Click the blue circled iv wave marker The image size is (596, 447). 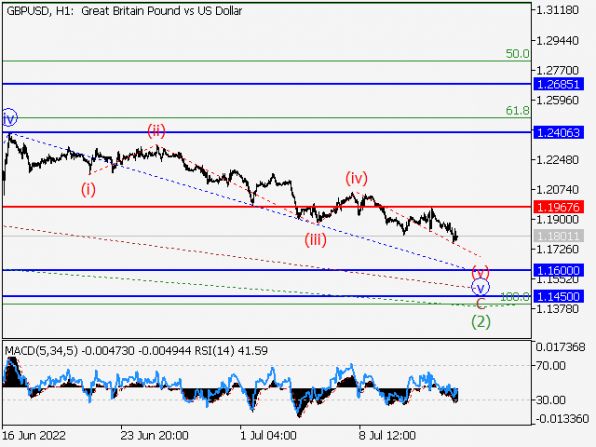click(x=9, y=118)
